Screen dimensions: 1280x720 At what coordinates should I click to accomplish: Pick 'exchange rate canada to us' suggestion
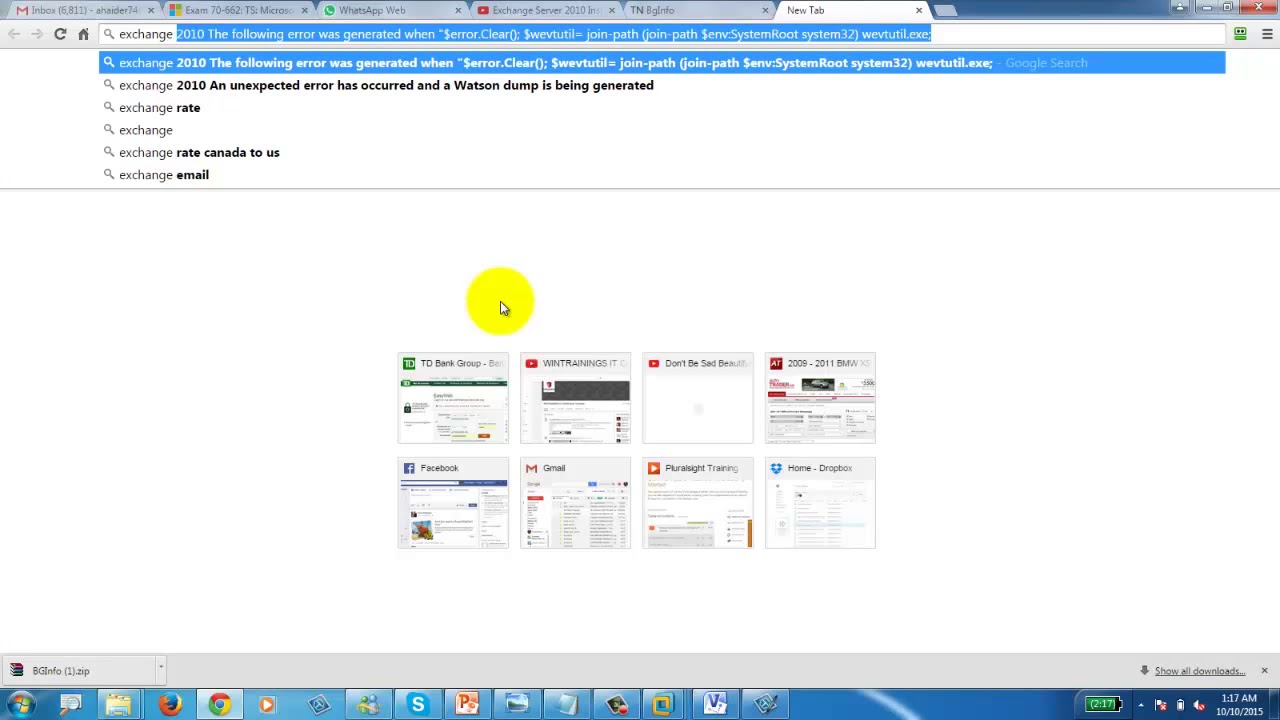pos(662,152)
